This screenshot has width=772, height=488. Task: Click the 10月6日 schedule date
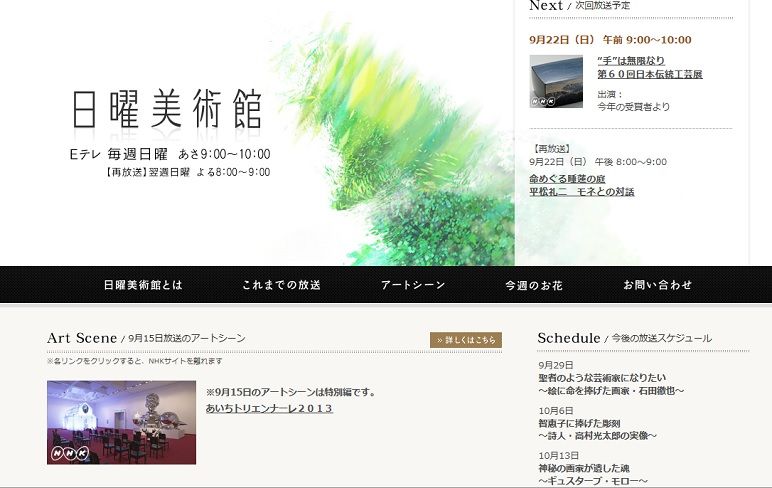(555, 410)
